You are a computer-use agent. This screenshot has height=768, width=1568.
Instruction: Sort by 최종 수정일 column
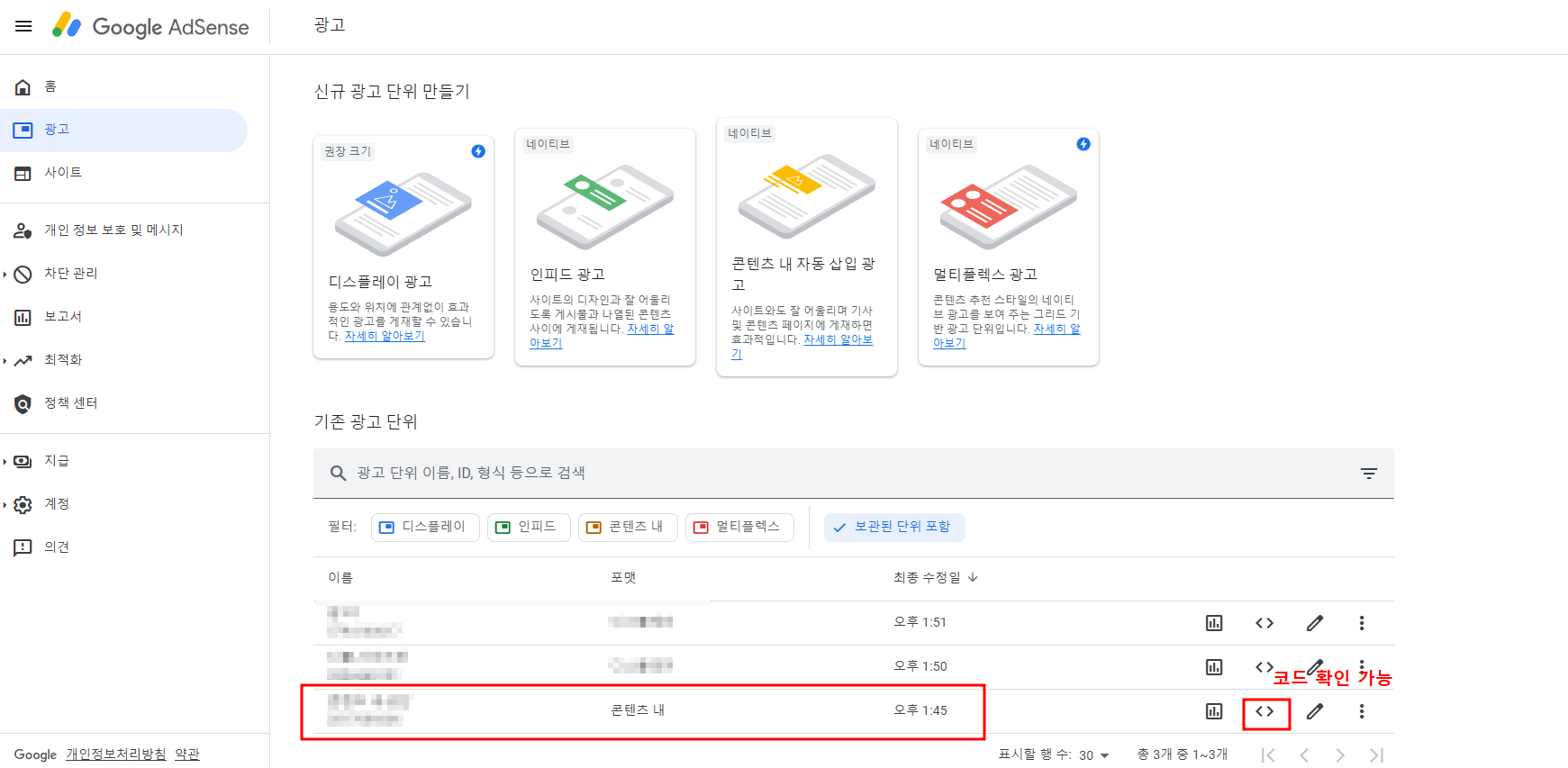pos(936,577)
